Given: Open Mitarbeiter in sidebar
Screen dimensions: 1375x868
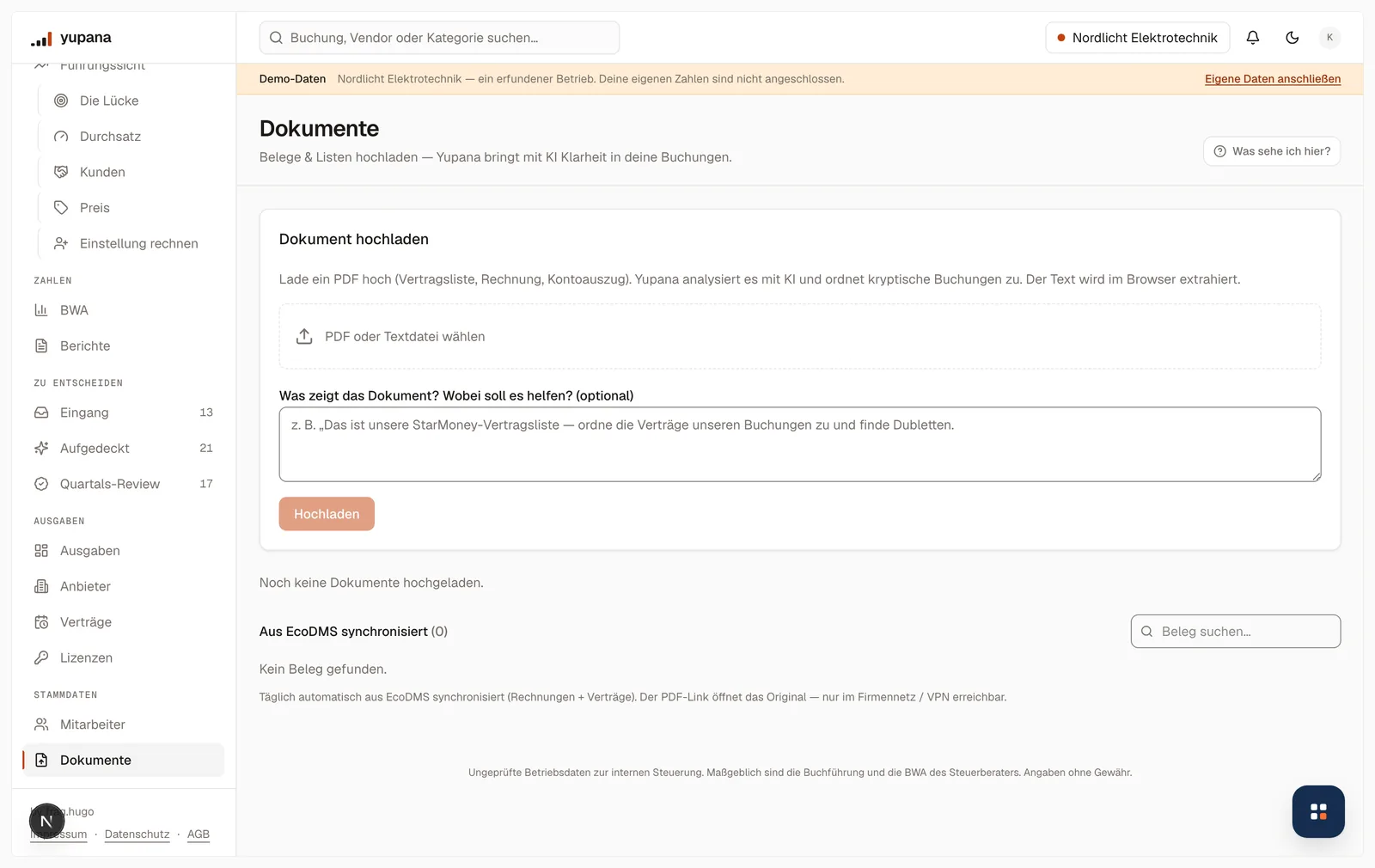Looking at the screenshot, I should click(x=123, y=724).
